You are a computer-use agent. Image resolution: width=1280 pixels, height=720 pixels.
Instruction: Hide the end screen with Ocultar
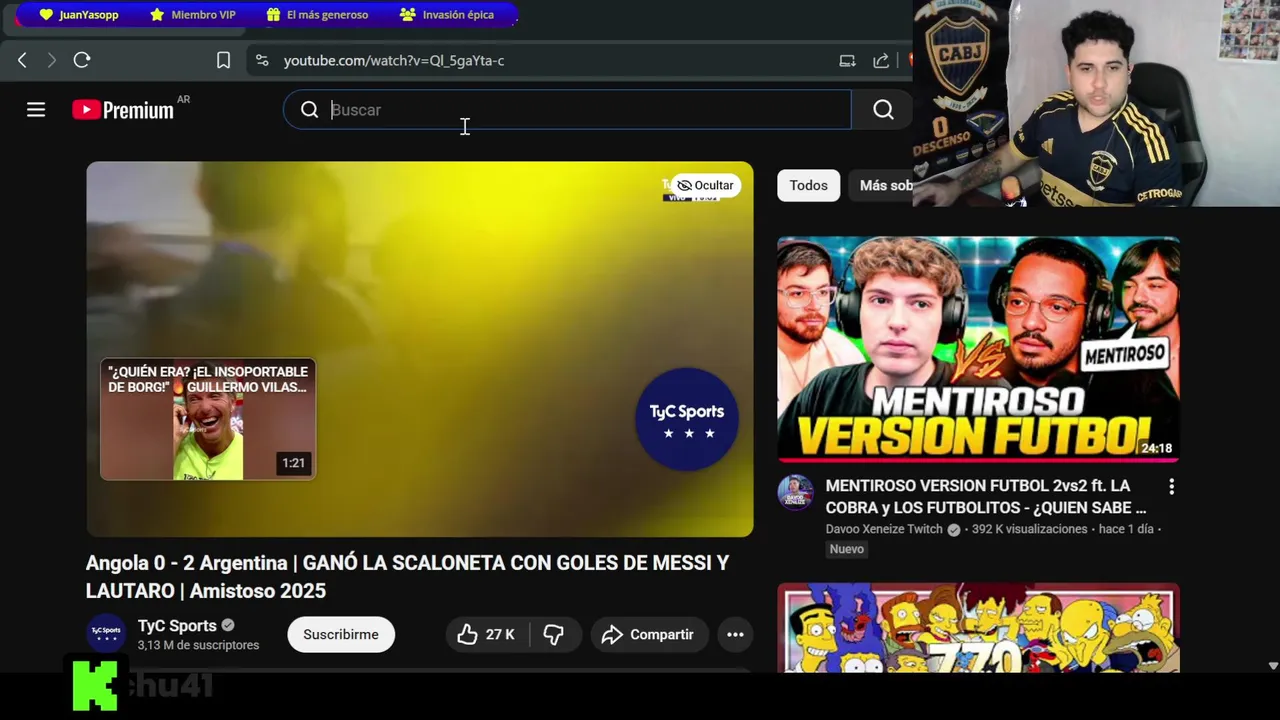click(705, 185)
